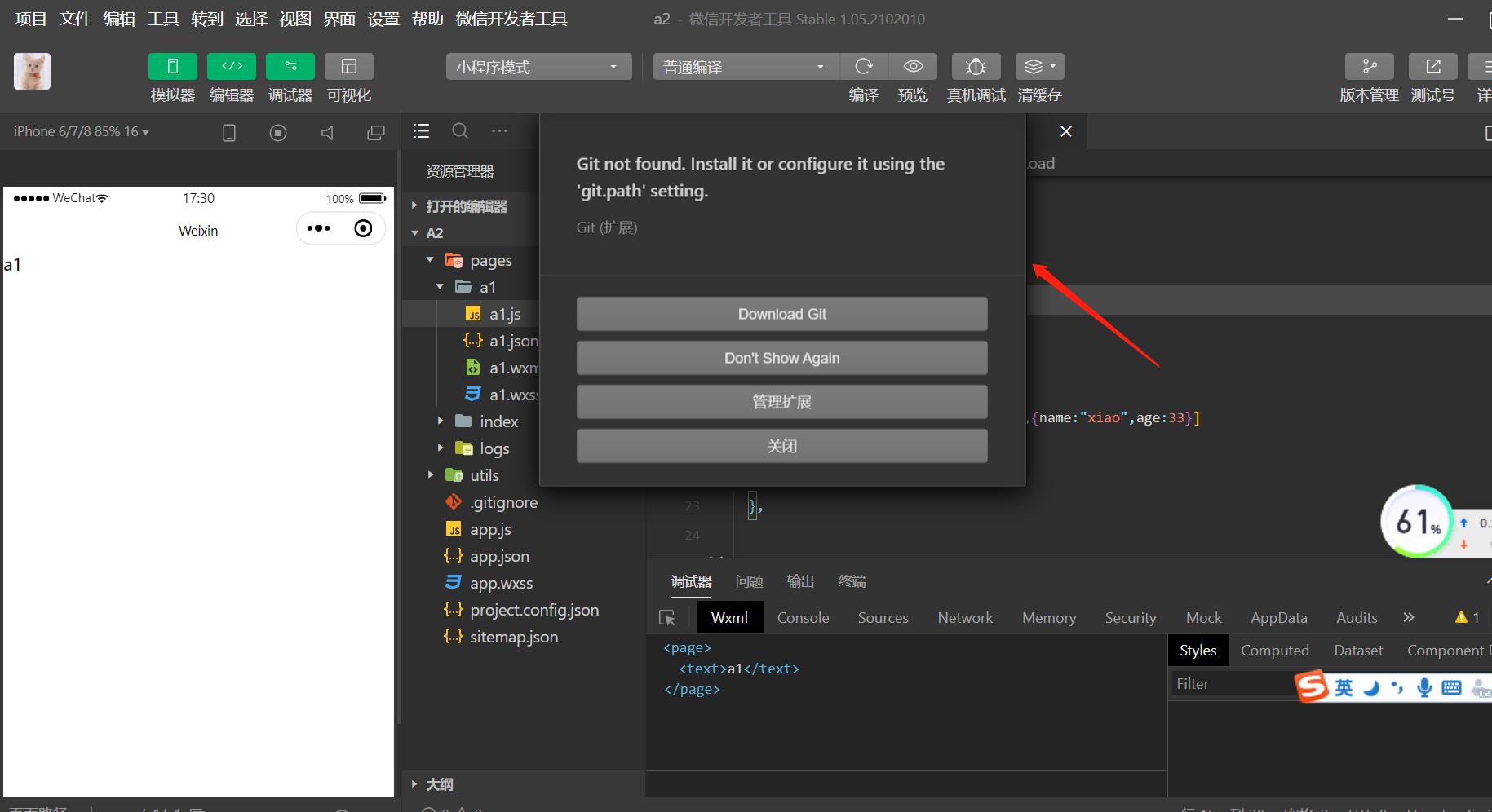
Task: Open the 工具 menu
Action: [x=163, y=19]
